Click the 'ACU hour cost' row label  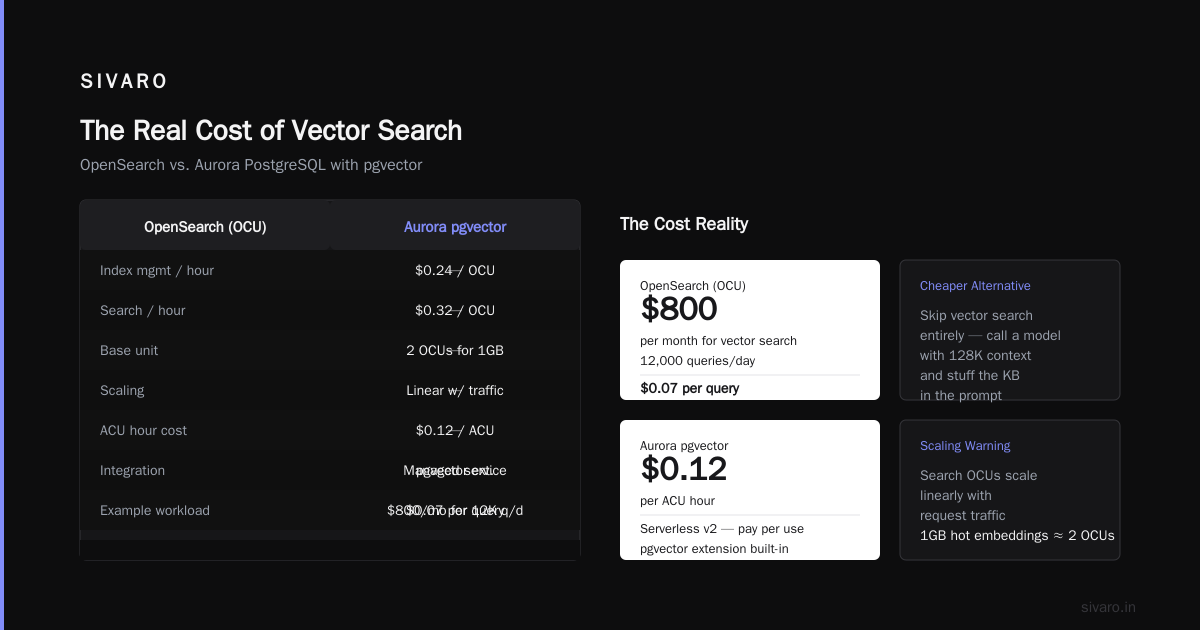tap(144, 430)
